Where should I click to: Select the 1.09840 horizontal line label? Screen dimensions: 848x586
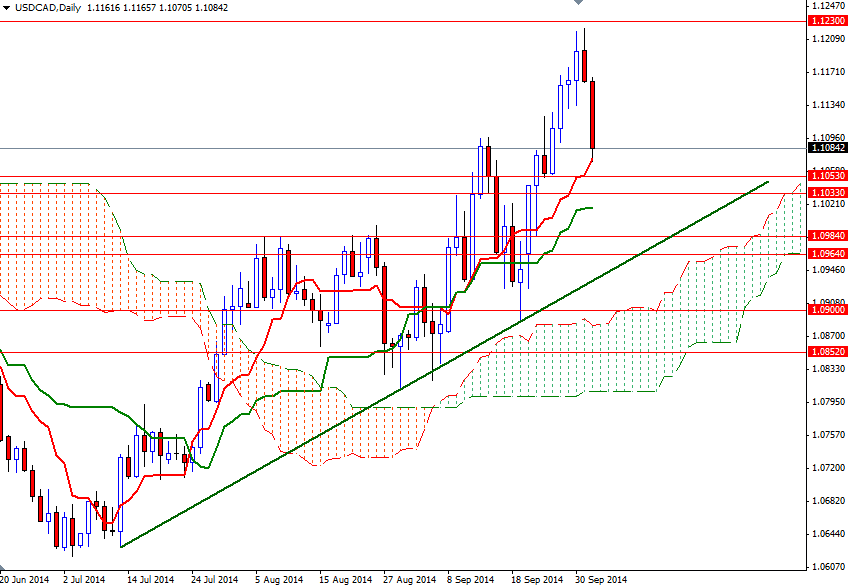pyautogui.click(x=826, y=237)
